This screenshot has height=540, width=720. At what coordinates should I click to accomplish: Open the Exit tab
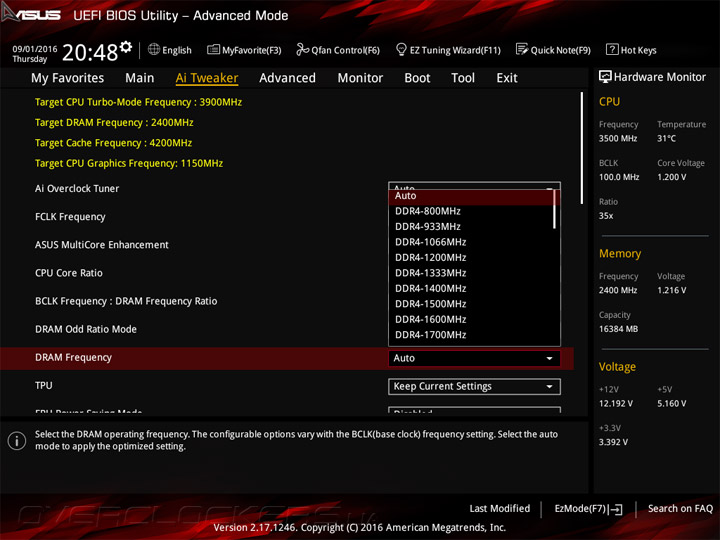pyautogui.click(x=507, y=78)
